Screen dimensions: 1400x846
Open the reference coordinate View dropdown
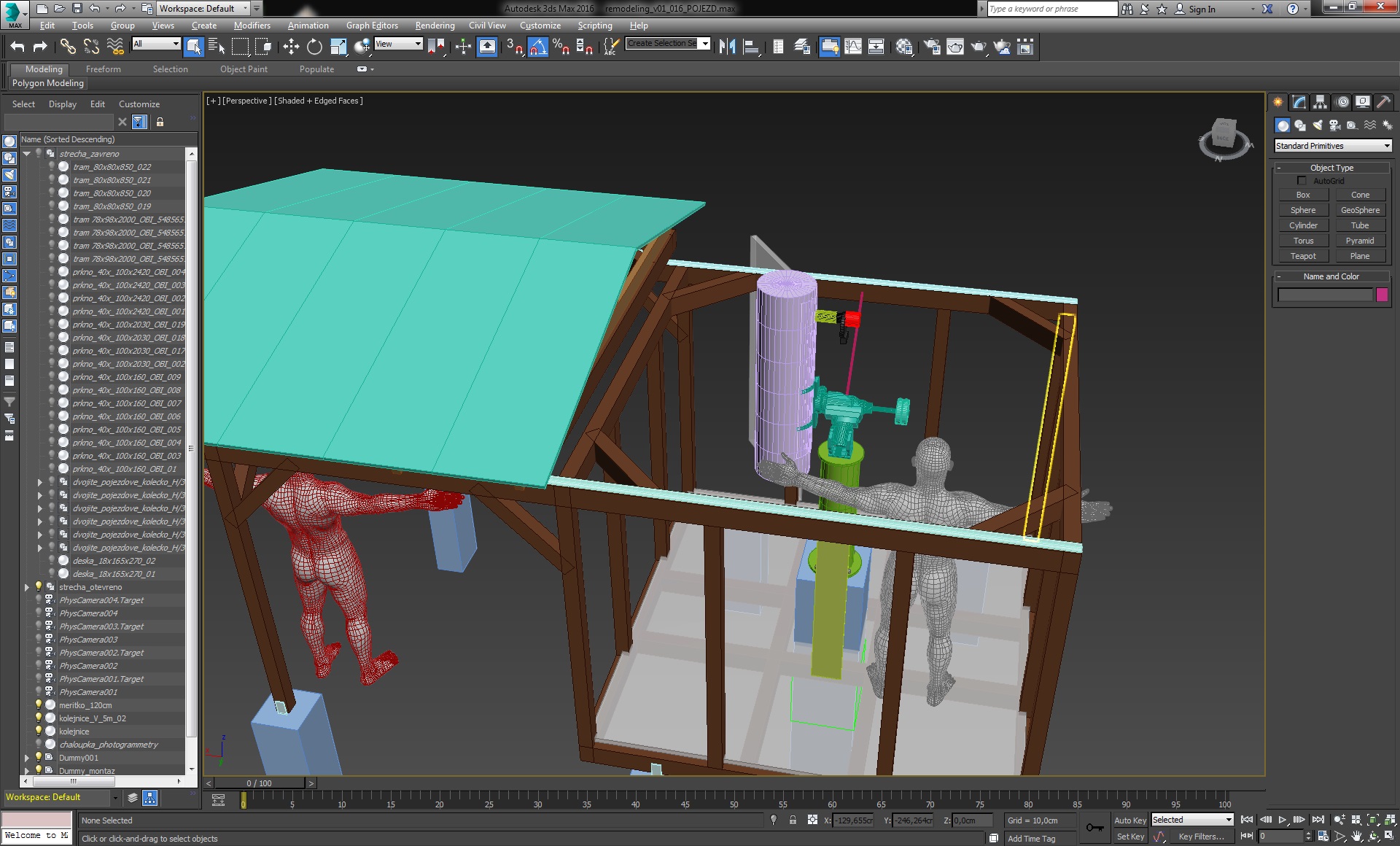click(x=398, y=44)
